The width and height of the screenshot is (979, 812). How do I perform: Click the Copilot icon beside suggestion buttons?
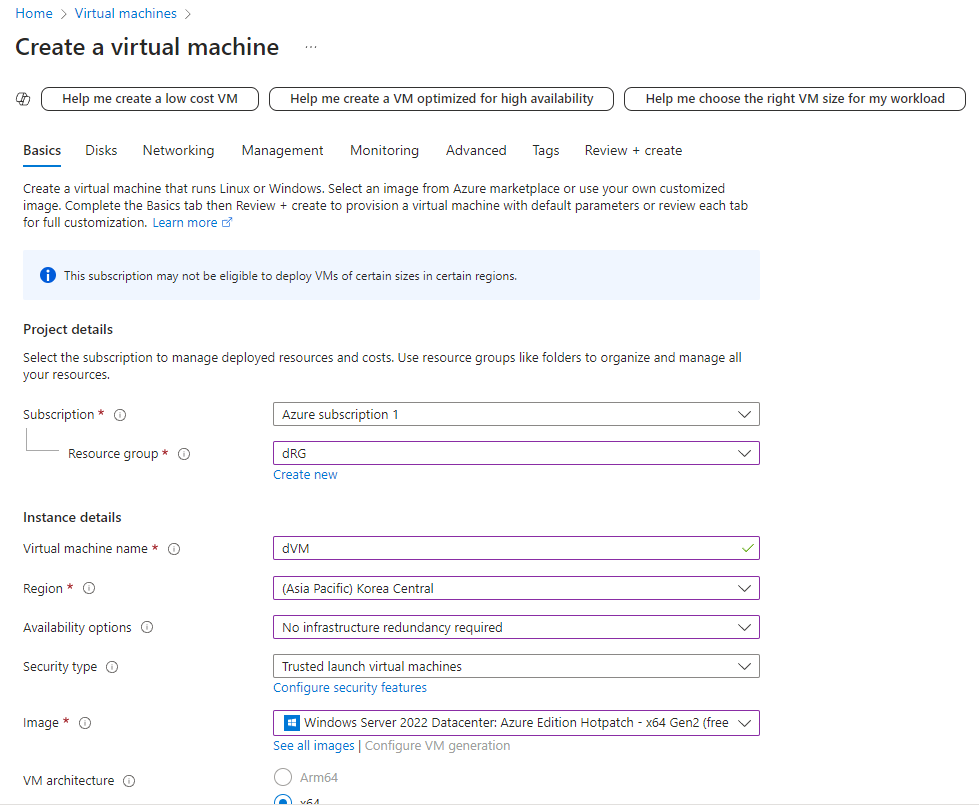[x=23, y=99]
